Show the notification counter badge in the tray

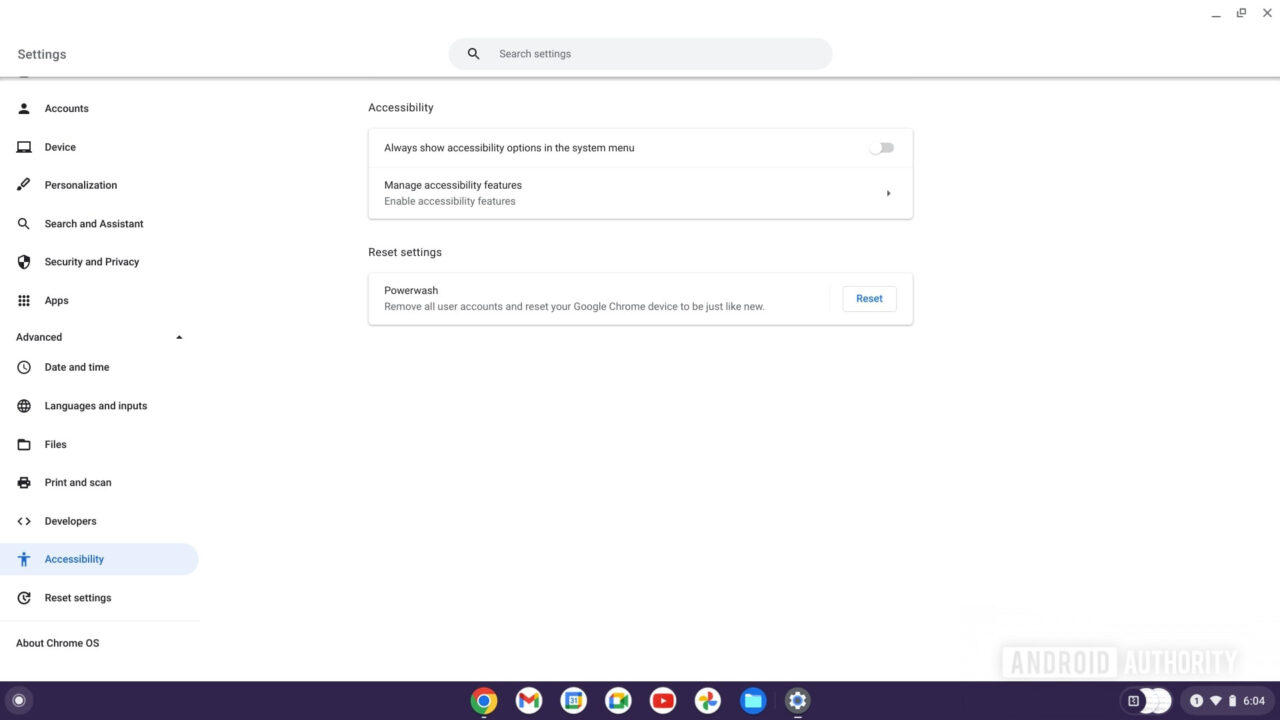click(1196, 701)
